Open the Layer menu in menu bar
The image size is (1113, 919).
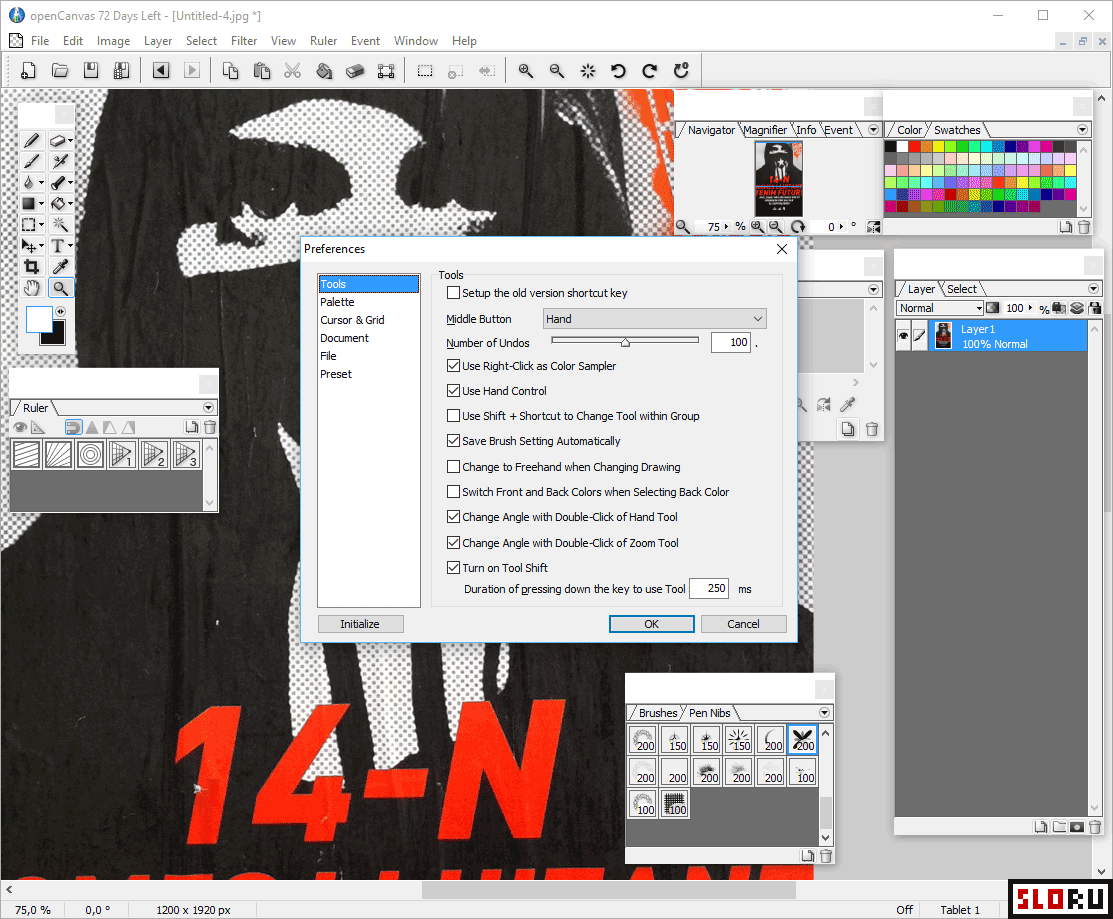coord(158,41)
